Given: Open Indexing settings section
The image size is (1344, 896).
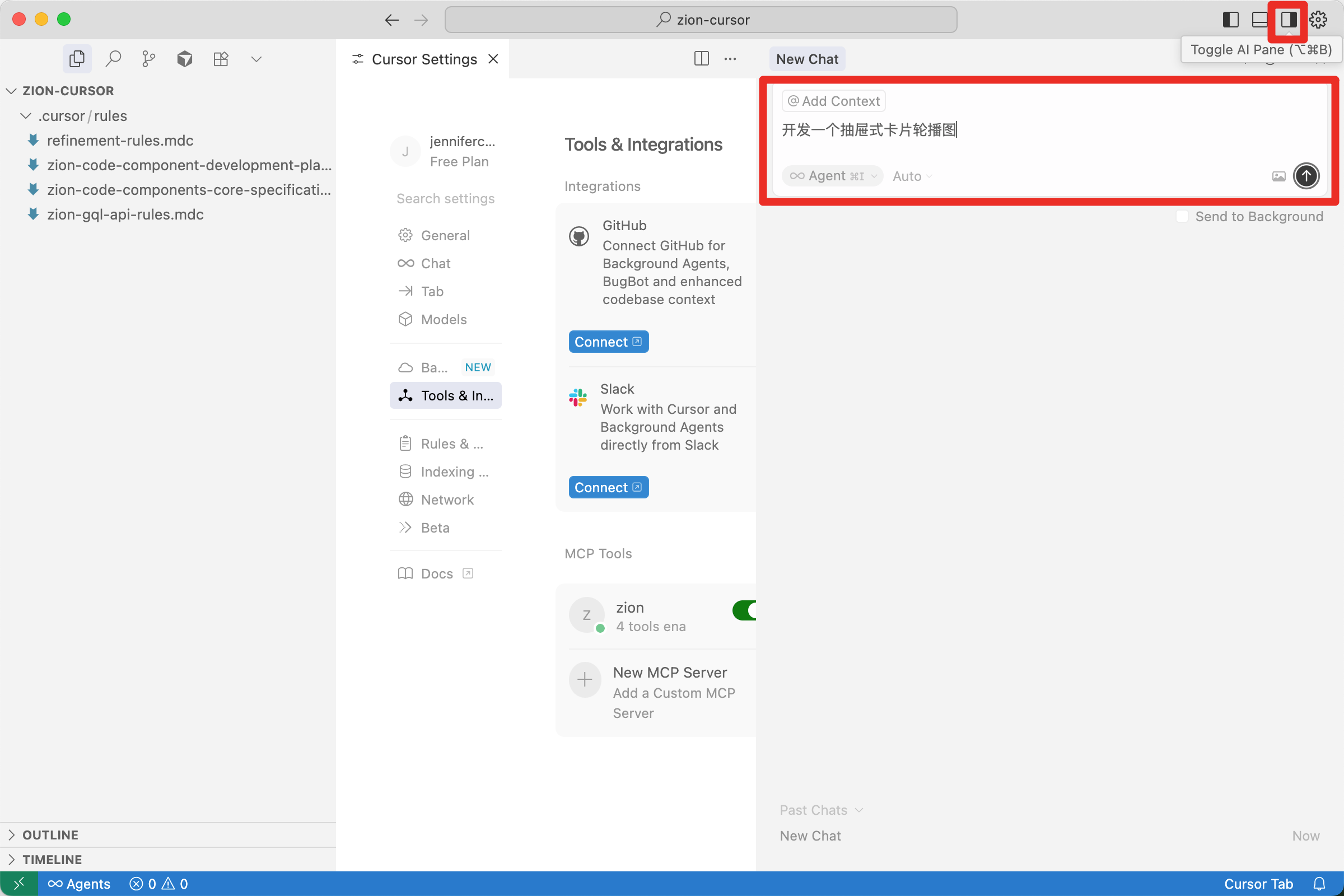Looking at the screenshot, I should 445,472.
